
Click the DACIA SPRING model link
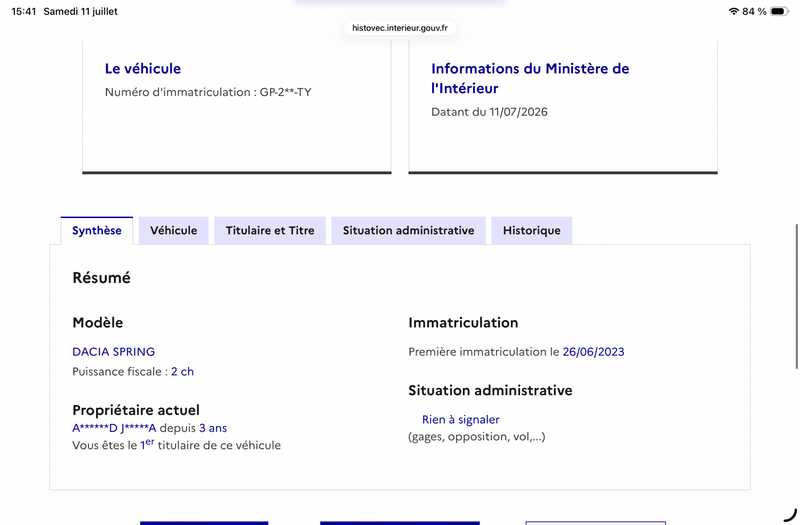point(114,352)
